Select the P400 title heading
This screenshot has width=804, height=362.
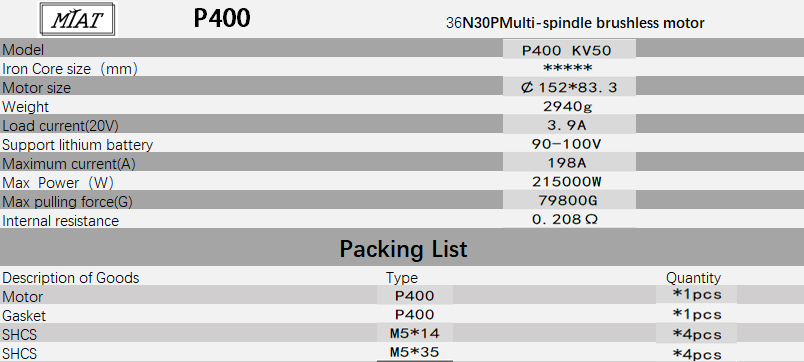click(x=222, y=18)
